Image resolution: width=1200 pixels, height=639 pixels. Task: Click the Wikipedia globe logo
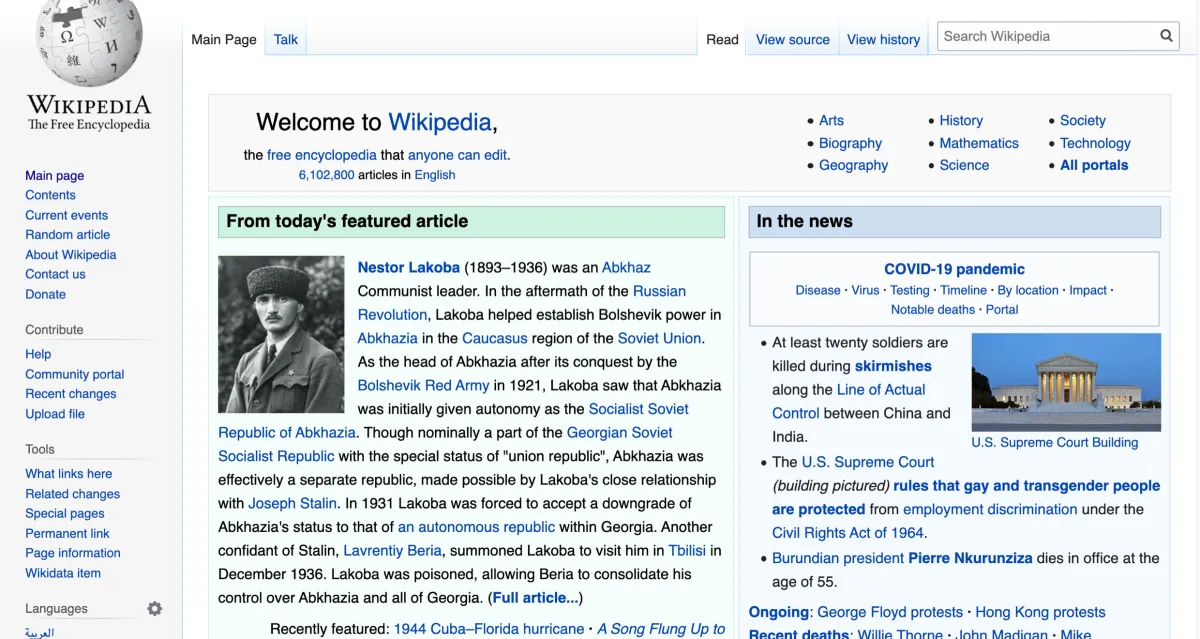[89, 42]
